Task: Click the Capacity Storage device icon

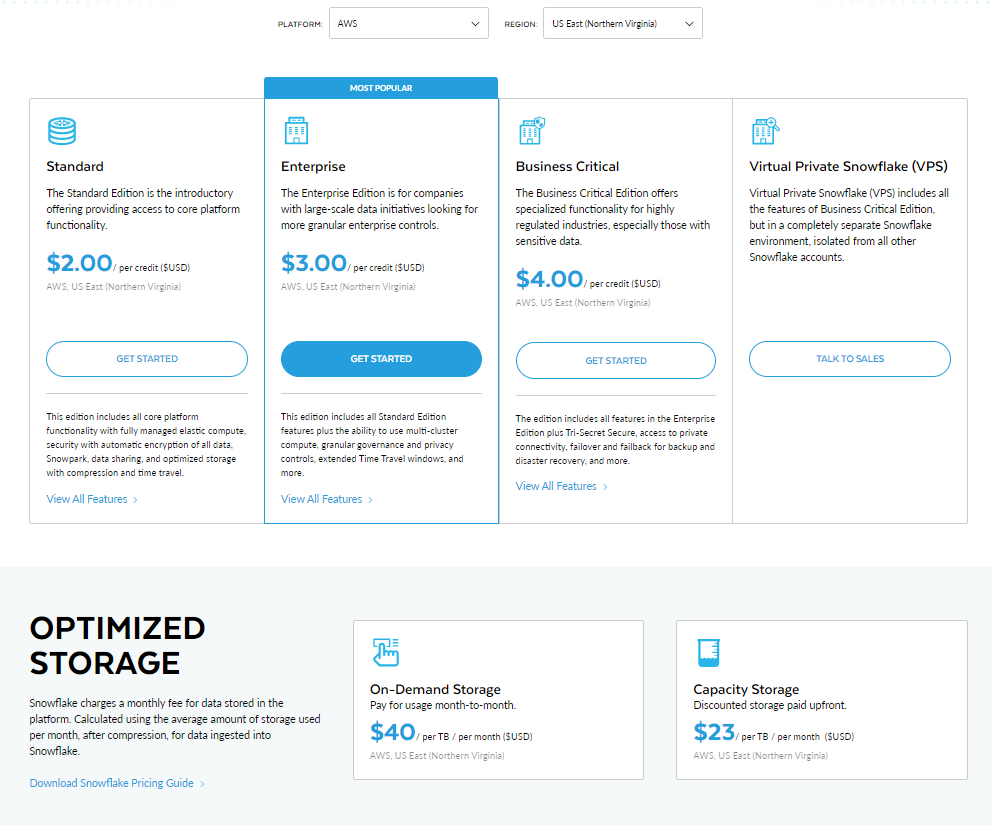Action: 710,650
